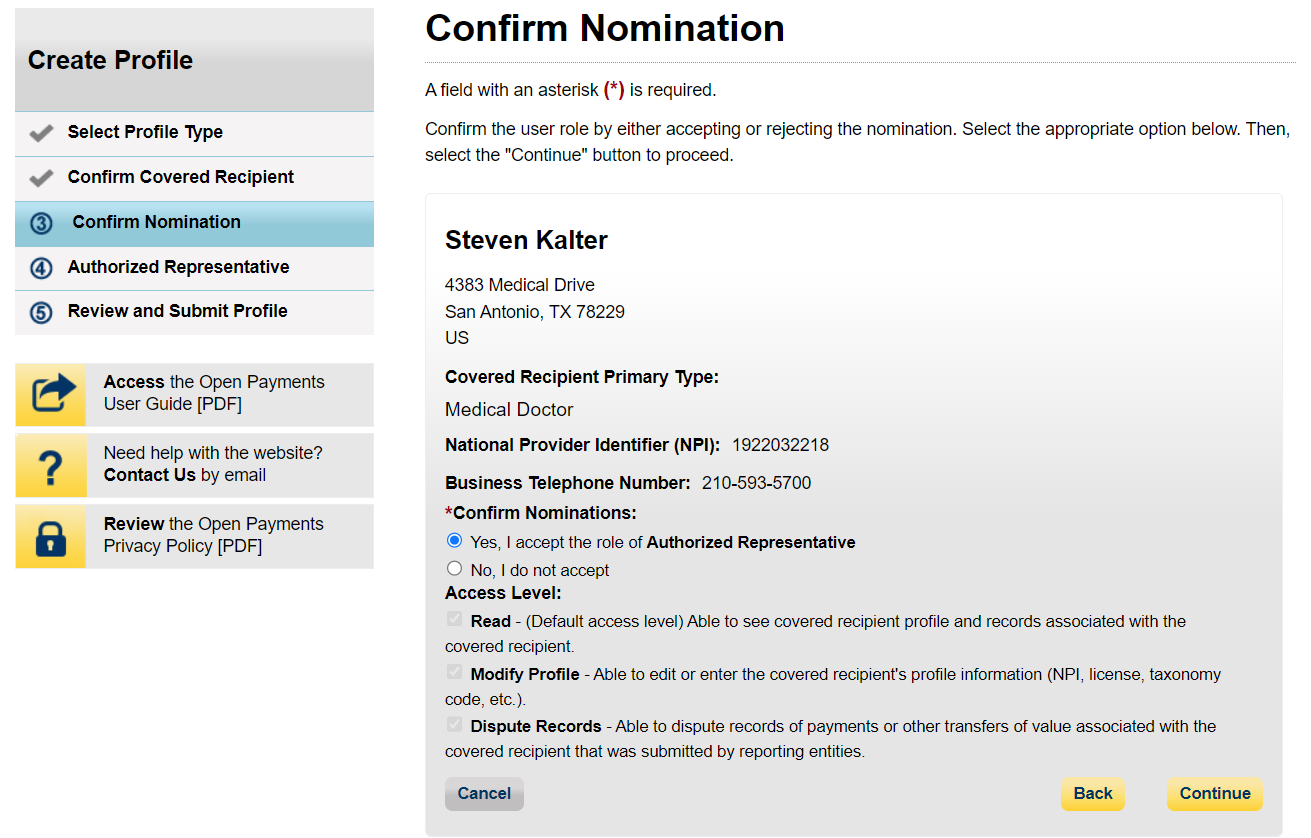This screenshot has width=1311, height=838.
Task: Toggle the Read access level checkbox
Action: point(455,620)
